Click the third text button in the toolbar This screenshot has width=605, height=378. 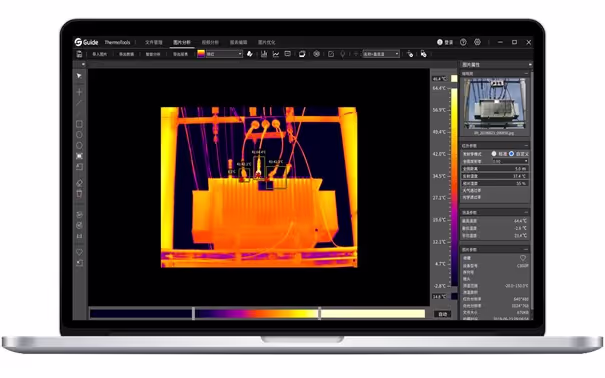coord(153,54)
